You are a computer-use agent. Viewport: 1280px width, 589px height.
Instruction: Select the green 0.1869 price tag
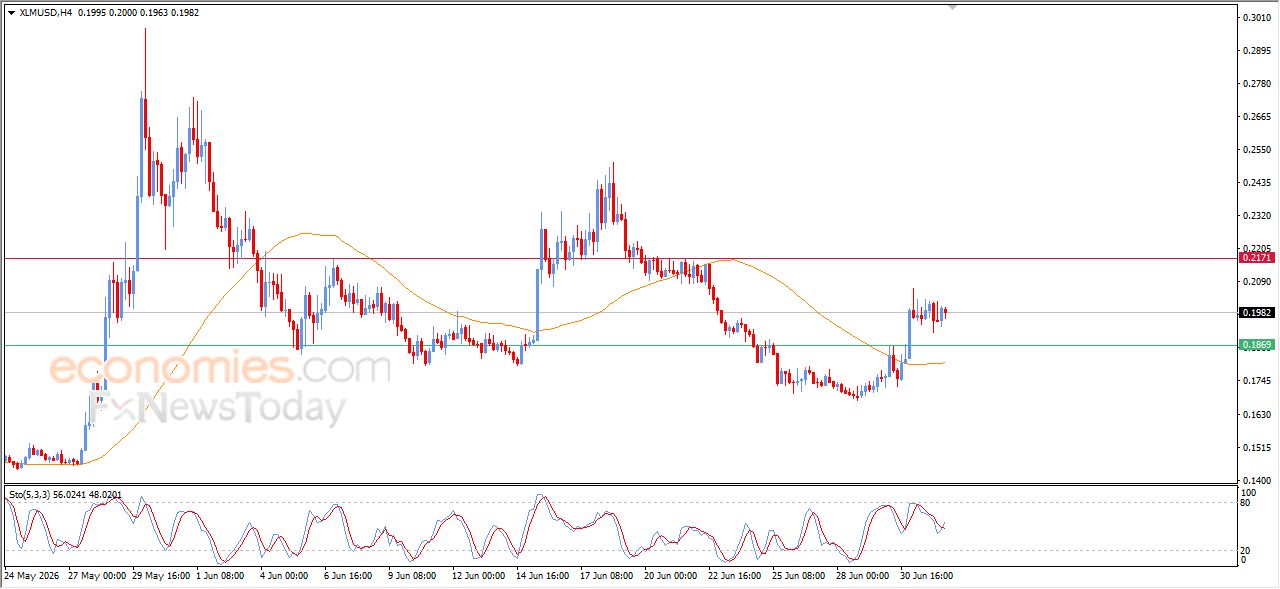pos(1257,345)
